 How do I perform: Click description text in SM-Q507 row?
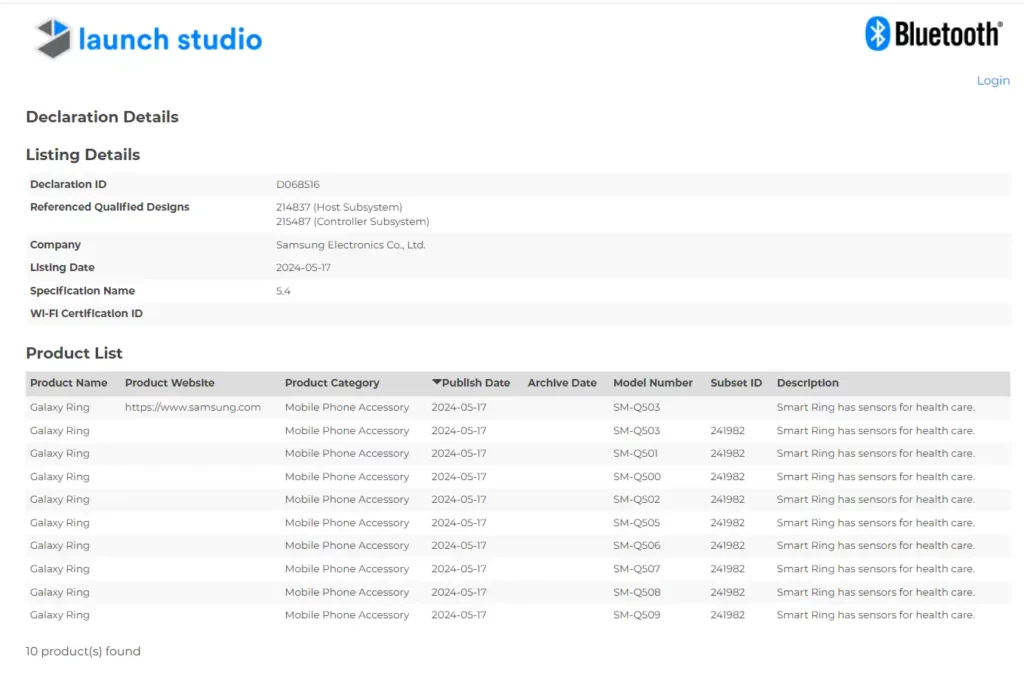[876, 569]
